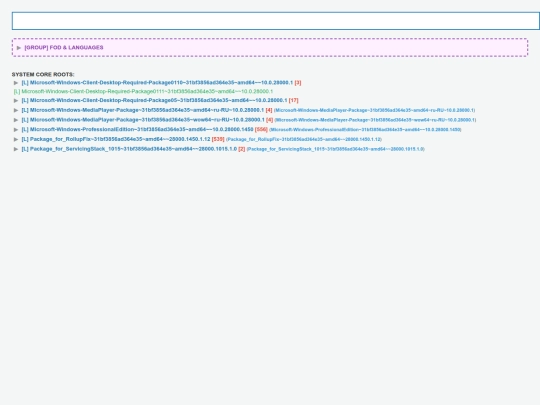Image resolution: width=540 pixels, height=405 pixels.
Task: Expand the FOD & LANGUAGES group triangle
Action: pos(19,48)
